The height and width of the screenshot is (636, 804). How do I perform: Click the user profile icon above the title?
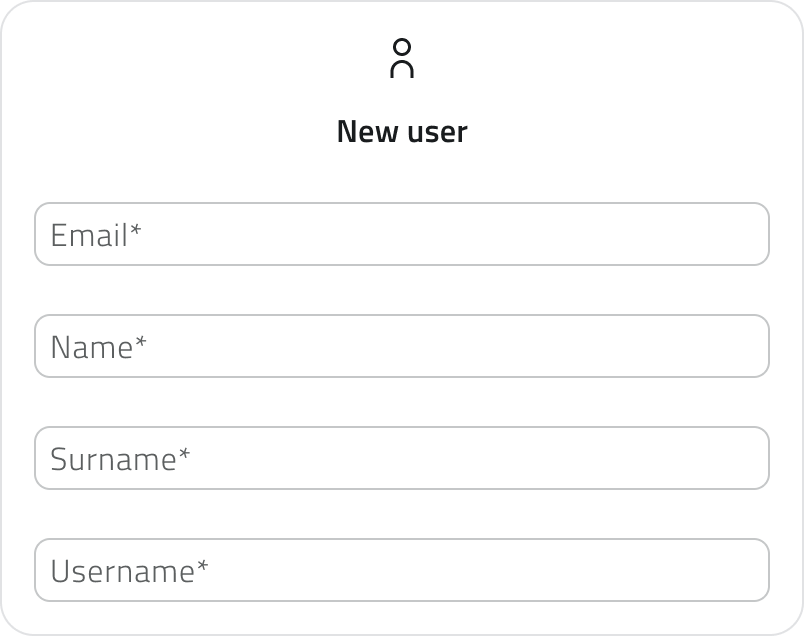pos(402,58)
